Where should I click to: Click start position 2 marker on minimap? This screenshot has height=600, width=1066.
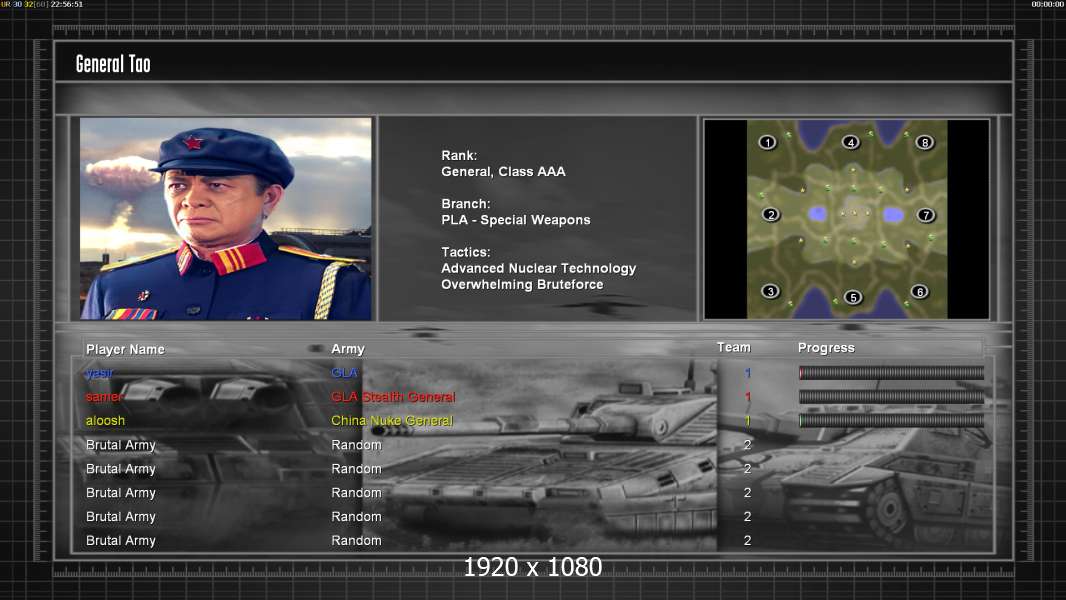(x=770, y=214)
